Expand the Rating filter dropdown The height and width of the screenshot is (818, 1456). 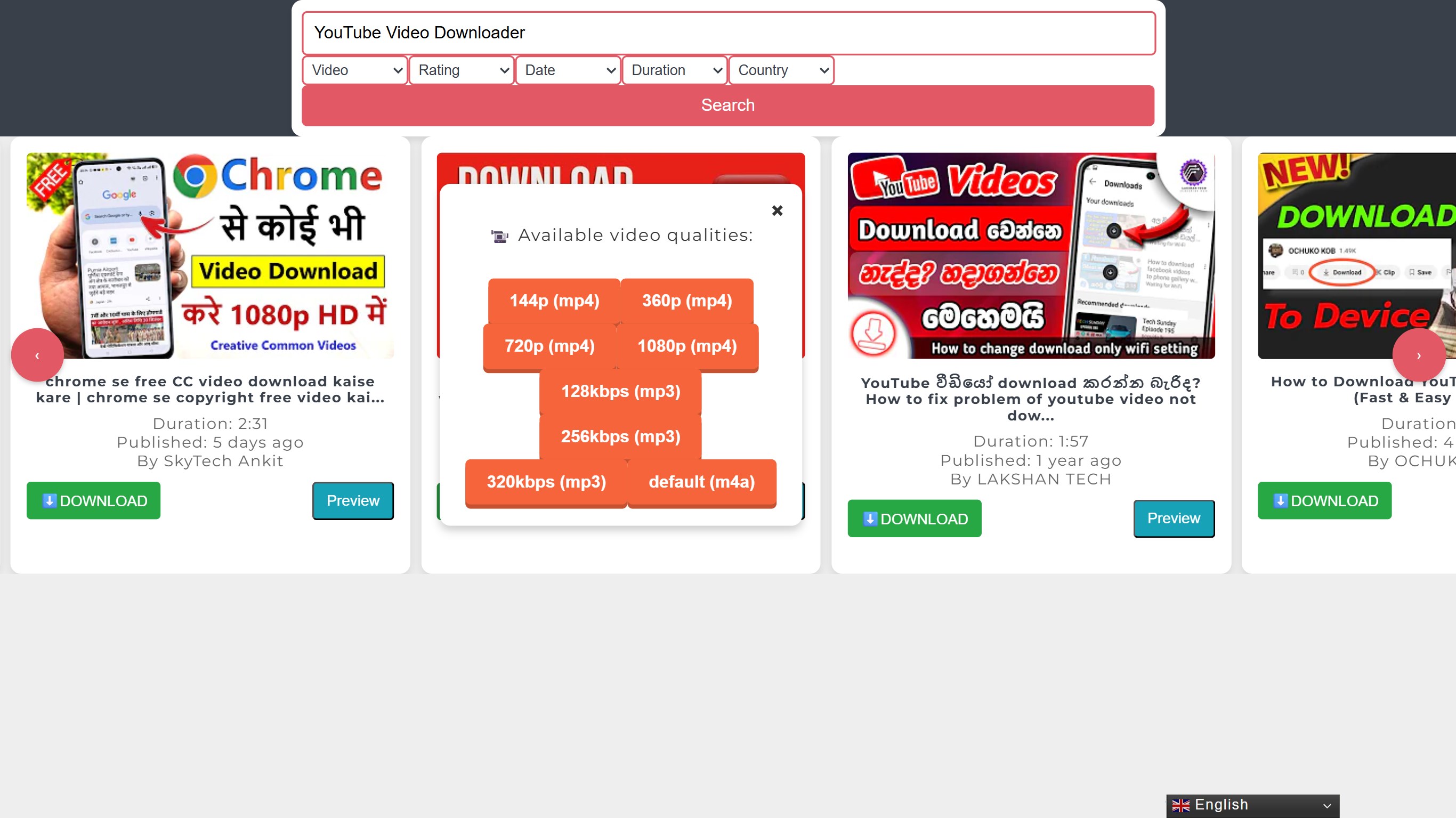[462, 70]
